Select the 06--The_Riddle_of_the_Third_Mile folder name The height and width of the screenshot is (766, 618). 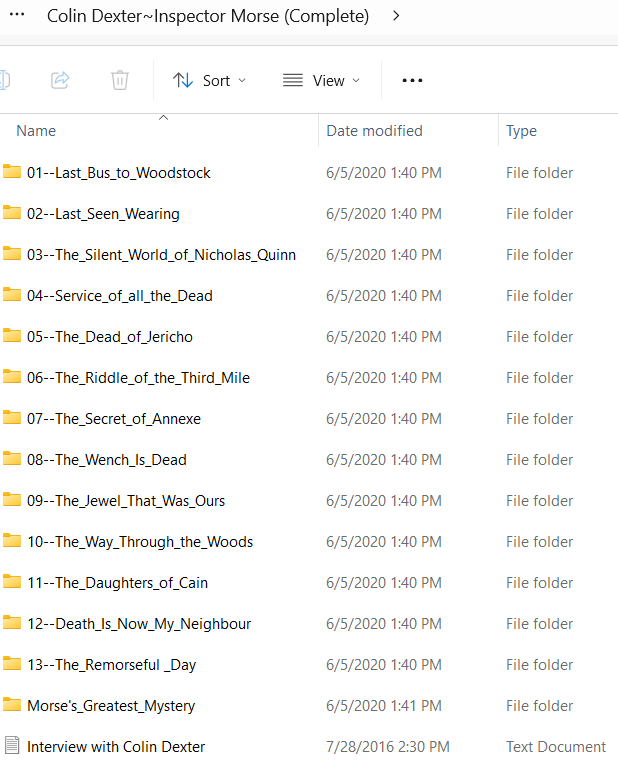click(138, 378)
